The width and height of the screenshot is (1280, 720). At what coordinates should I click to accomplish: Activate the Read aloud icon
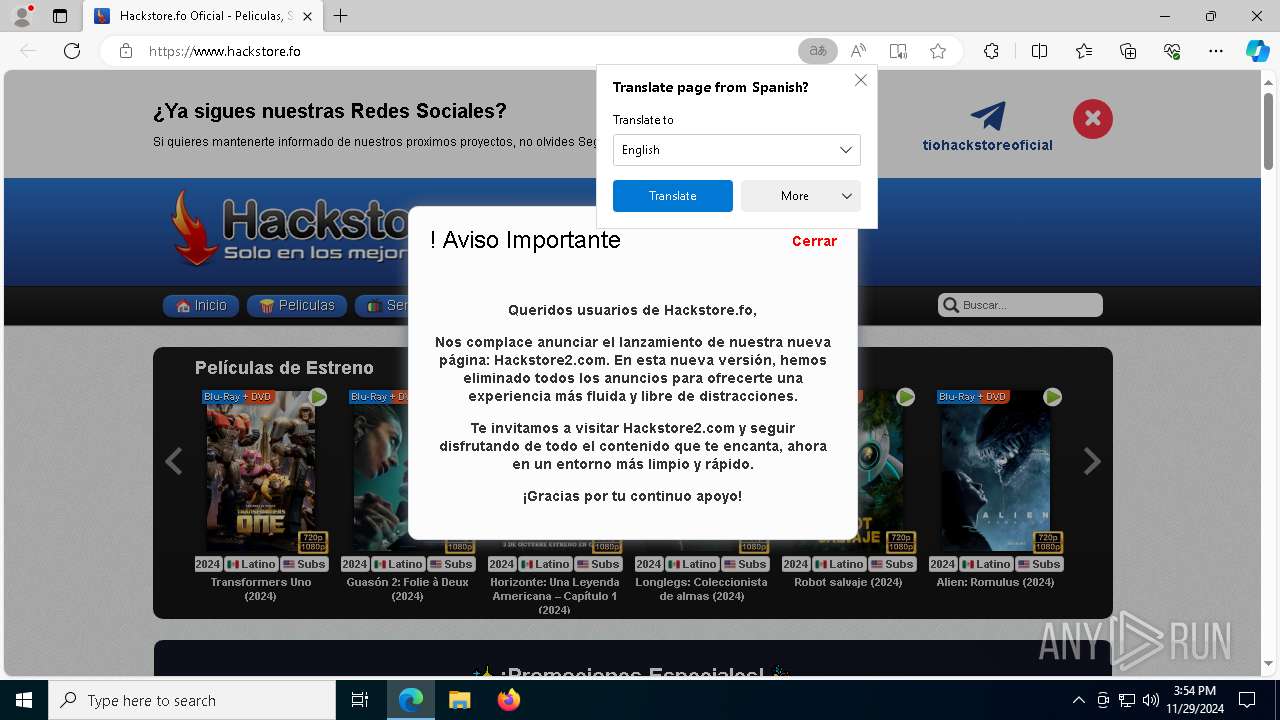(x=858, y=51)
